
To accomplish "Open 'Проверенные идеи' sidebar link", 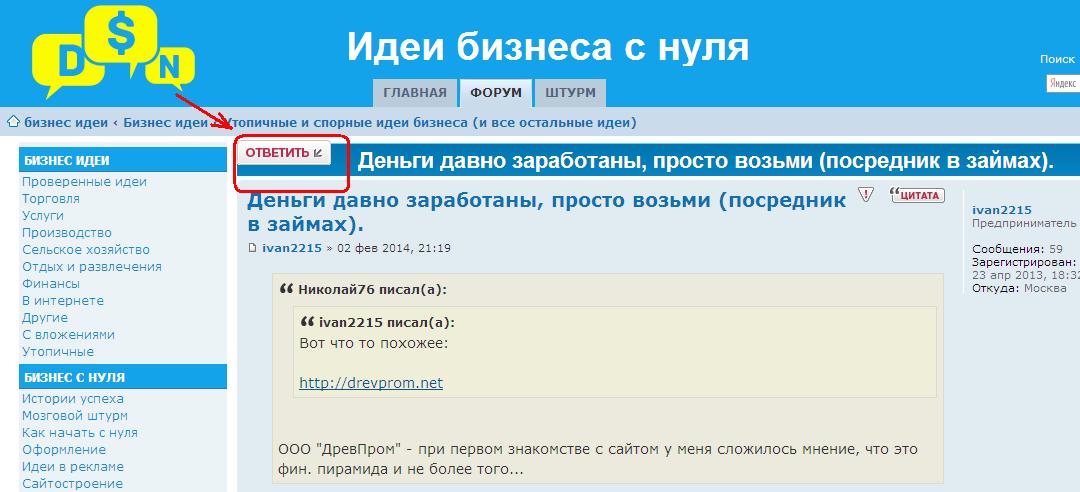I will click(x=84, y=182).
